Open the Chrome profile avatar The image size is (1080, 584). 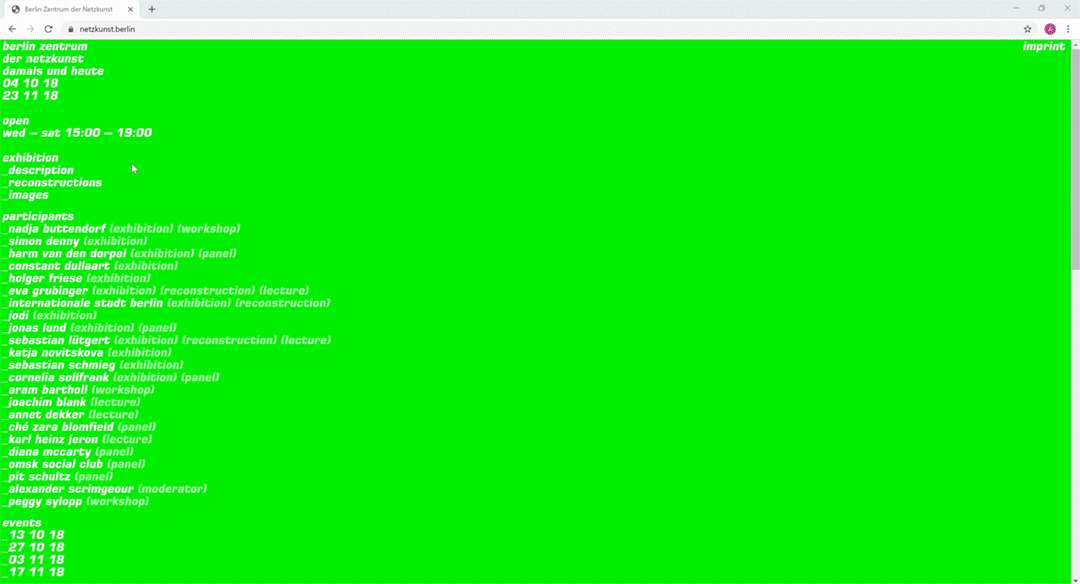pos(1050,29)
